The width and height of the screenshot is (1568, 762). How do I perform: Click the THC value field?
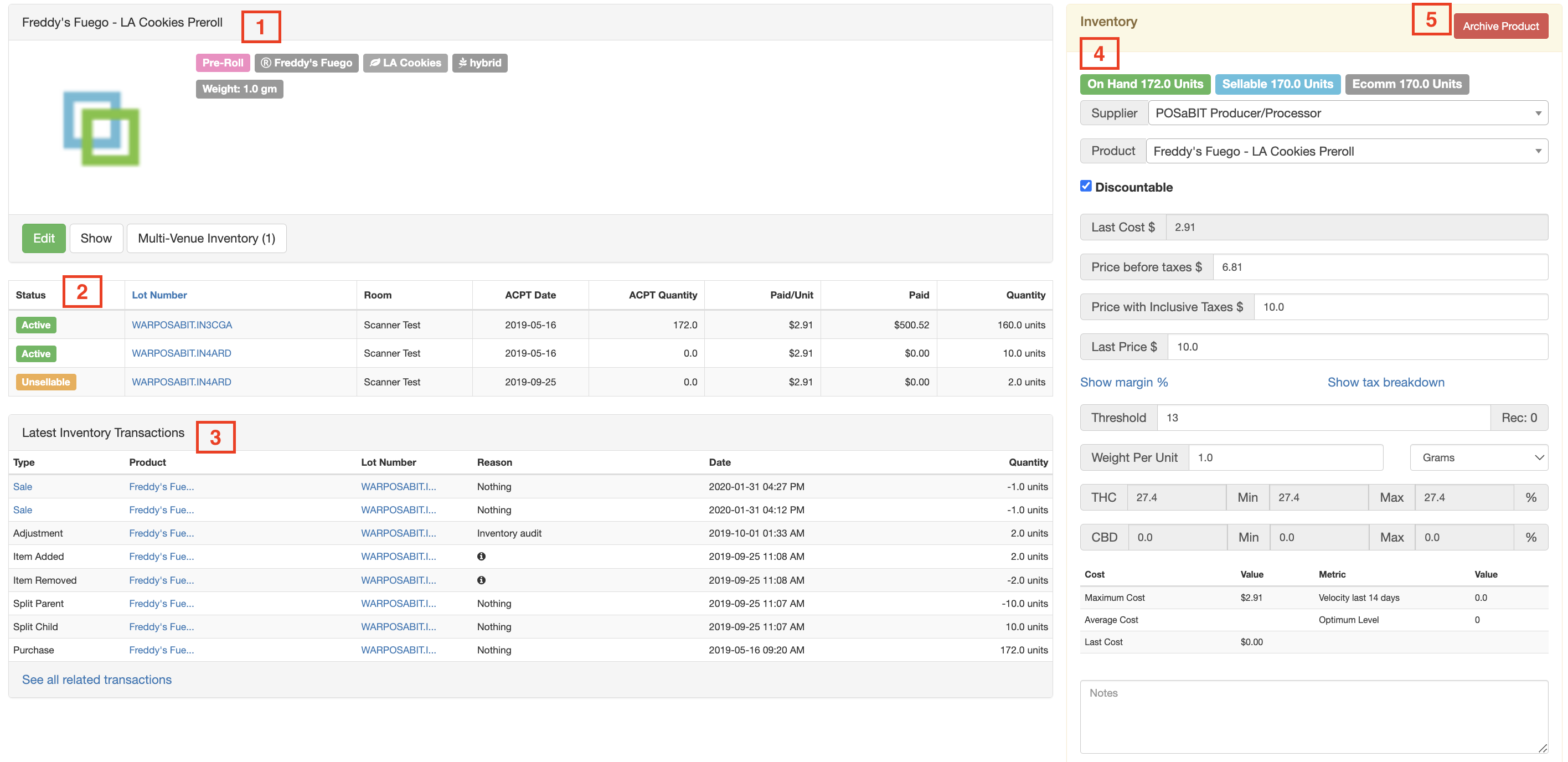[x=1176, y=497]
